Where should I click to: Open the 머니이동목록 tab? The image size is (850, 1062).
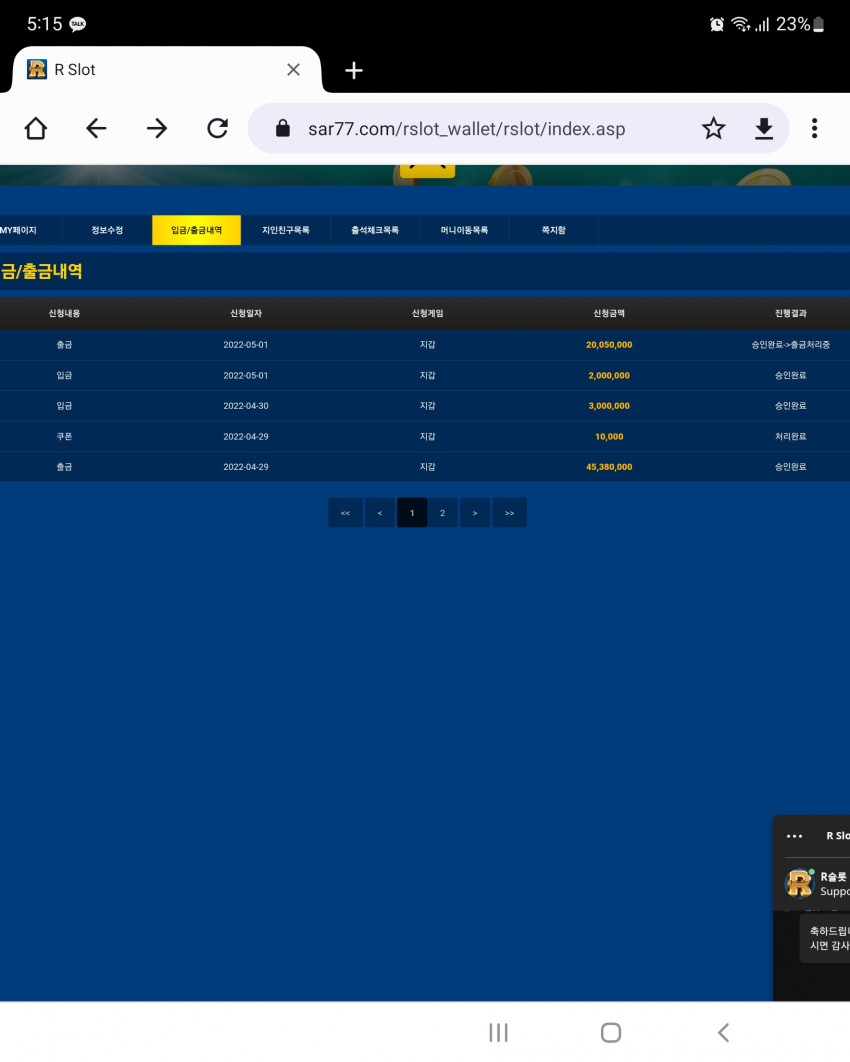pyautogui.click(x=465, y=230)
